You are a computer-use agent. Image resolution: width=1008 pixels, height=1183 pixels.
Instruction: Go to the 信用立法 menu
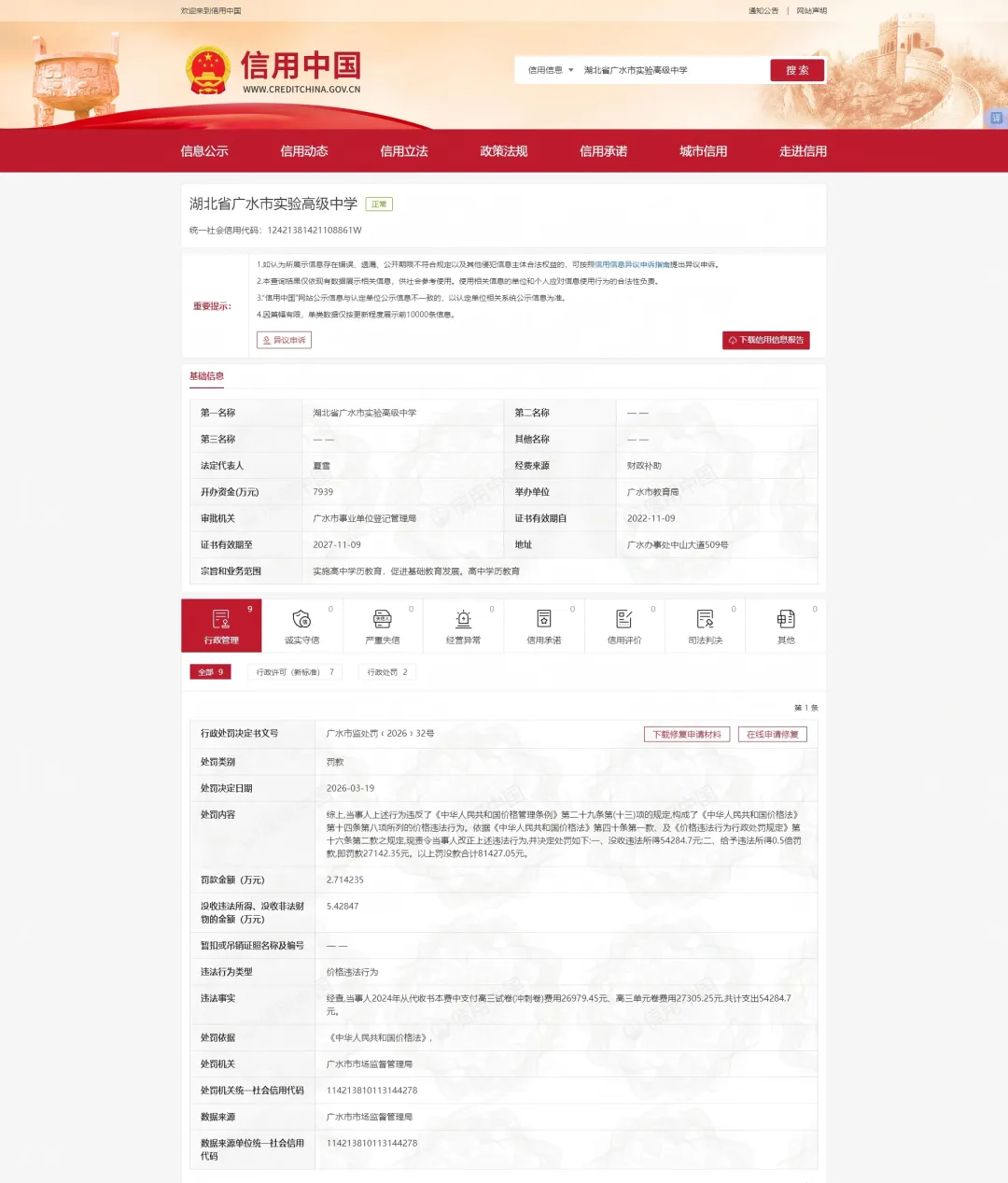(404, 151)
